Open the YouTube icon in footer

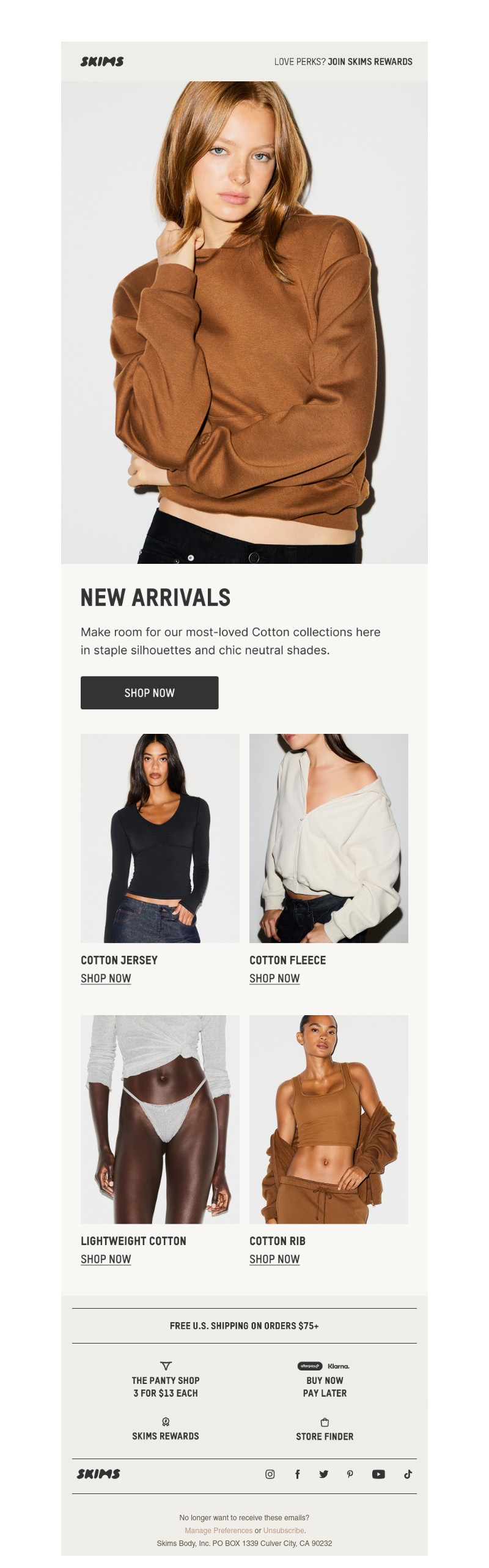click(378, 1473)
